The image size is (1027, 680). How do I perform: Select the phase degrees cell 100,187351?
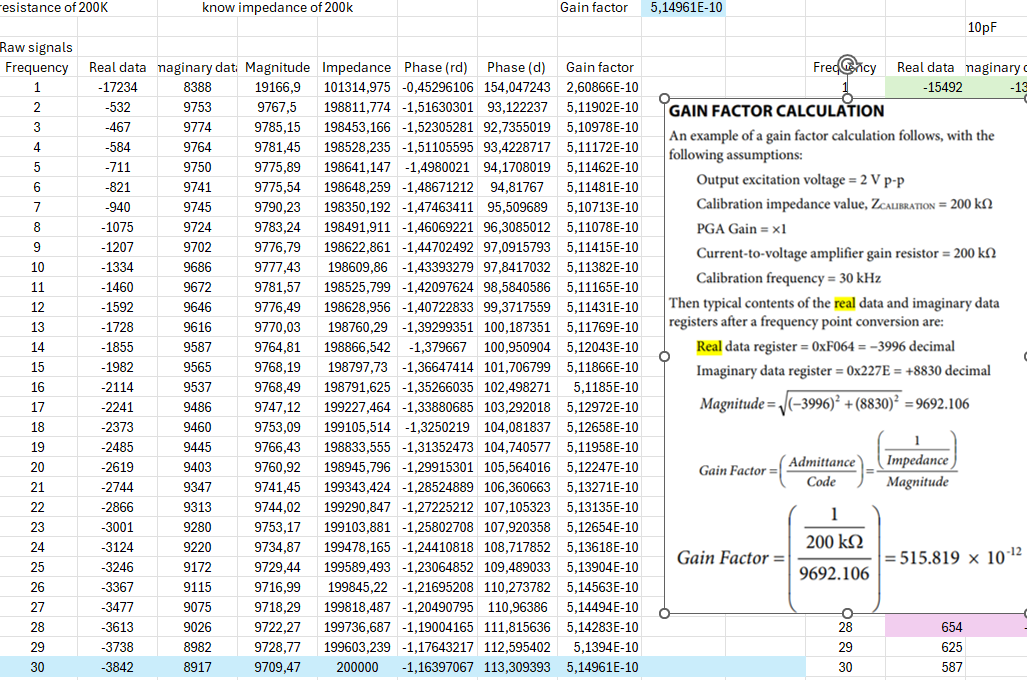tap(517, 327)
